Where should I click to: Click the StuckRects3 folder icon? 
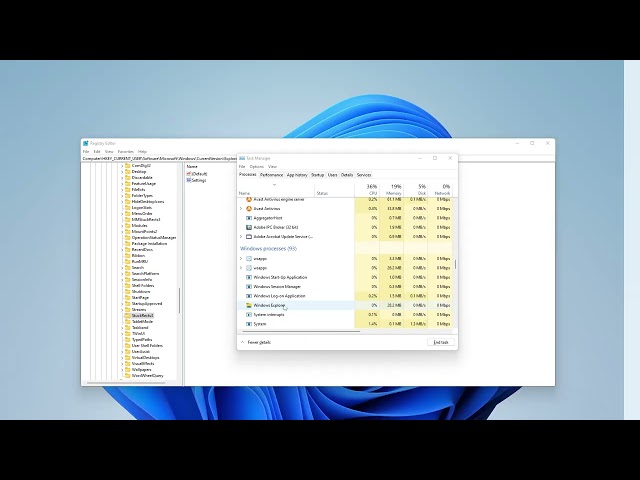[127, 316]
